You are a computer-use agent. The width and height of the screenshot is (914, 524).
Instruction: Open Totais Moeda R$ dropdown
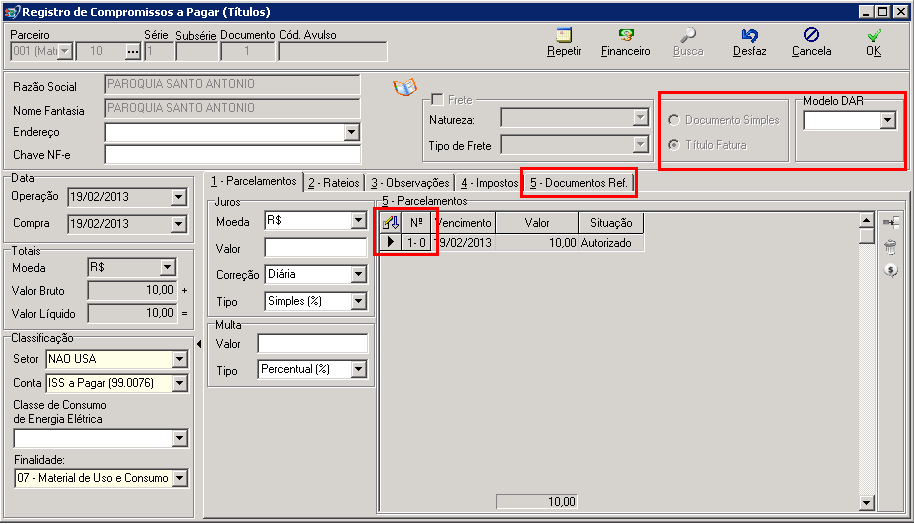click(167, 268)
